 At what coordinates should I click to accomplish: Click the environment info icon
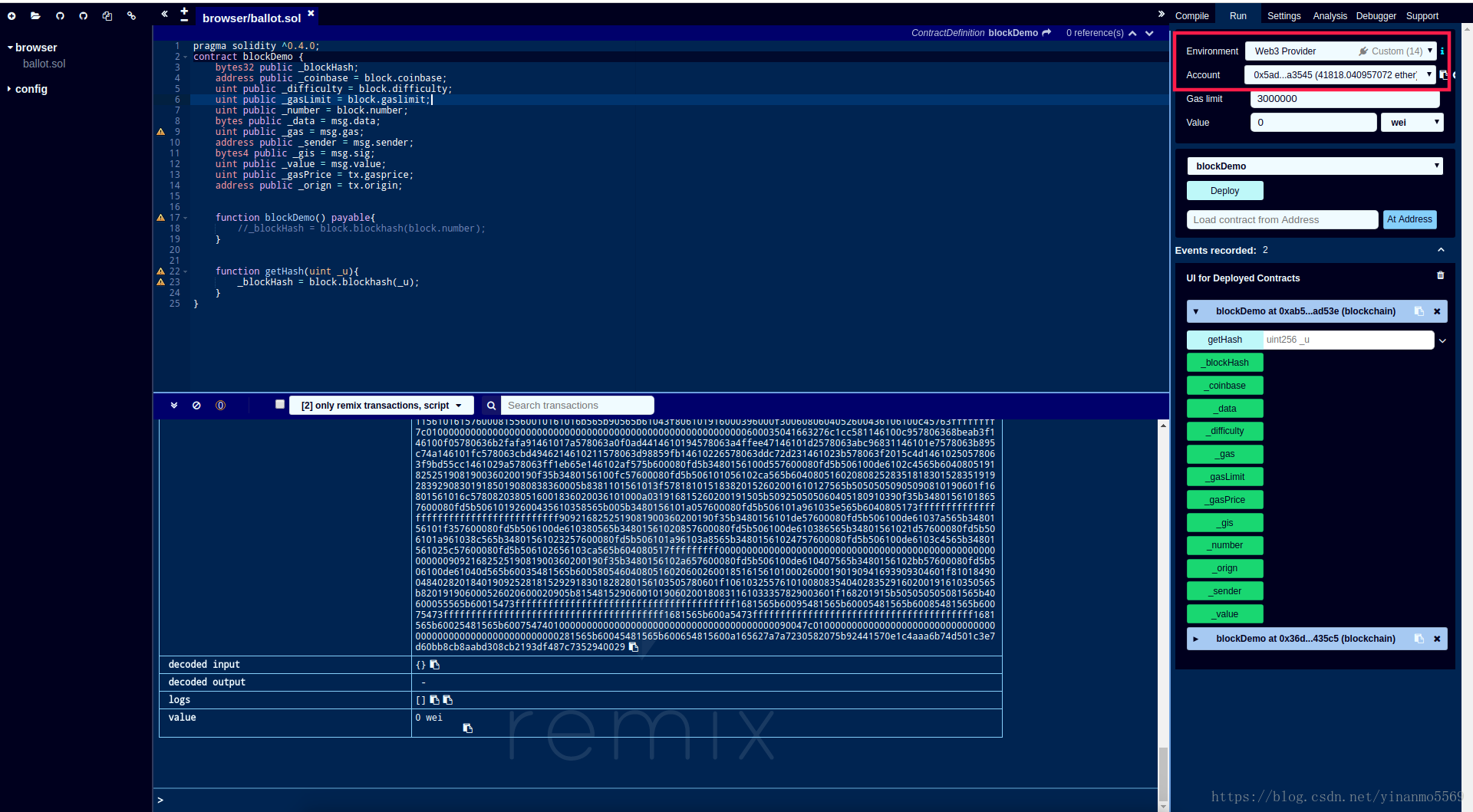[1442, 51]
